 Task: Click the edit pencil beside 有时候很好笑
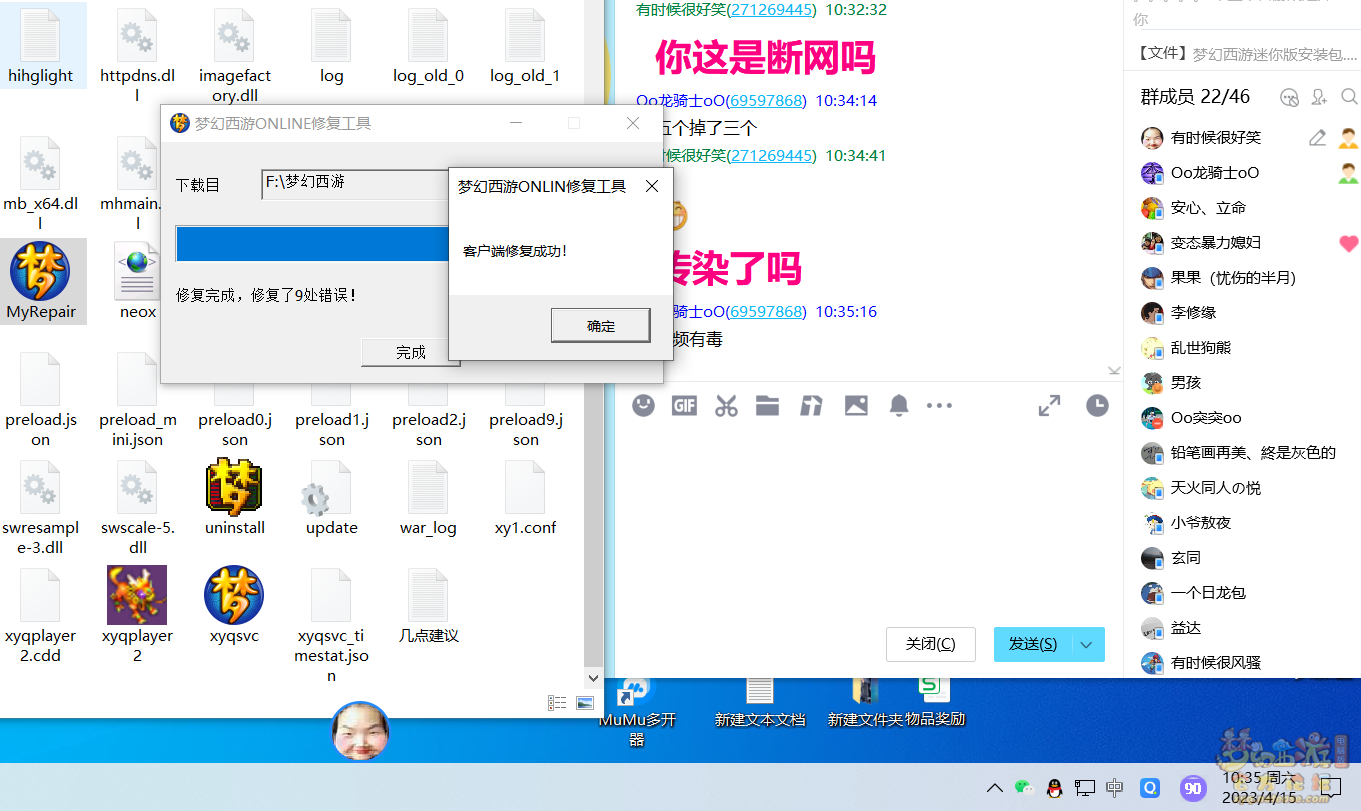pyautogui.click(x=1317, y=138)
